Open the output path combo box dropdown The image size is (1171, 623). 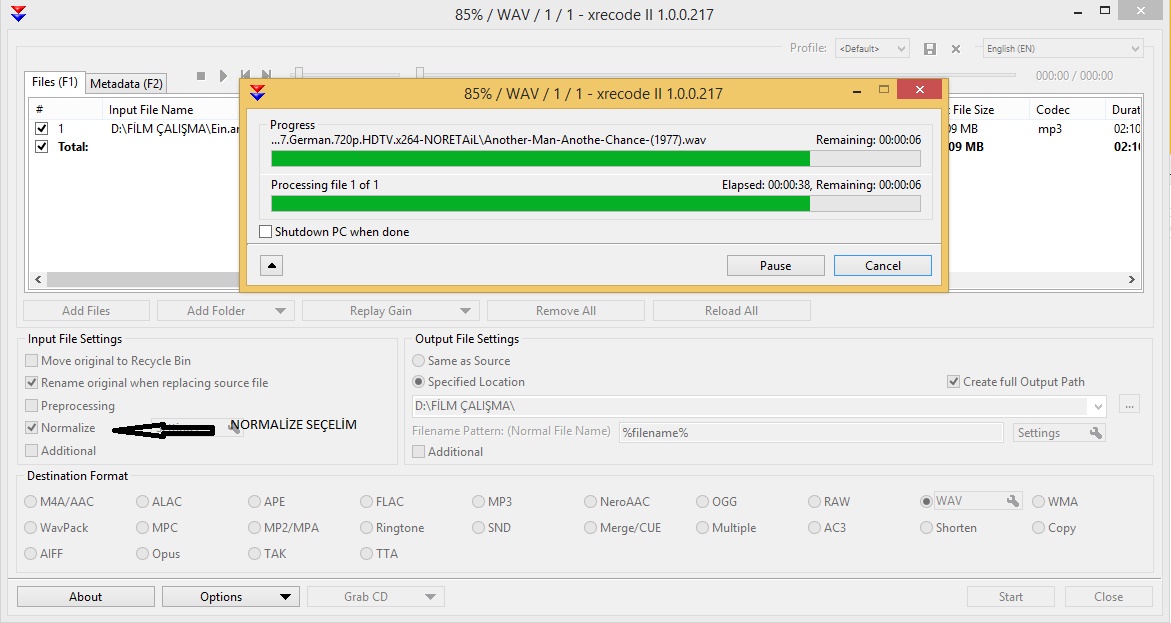pos(1099,406)
